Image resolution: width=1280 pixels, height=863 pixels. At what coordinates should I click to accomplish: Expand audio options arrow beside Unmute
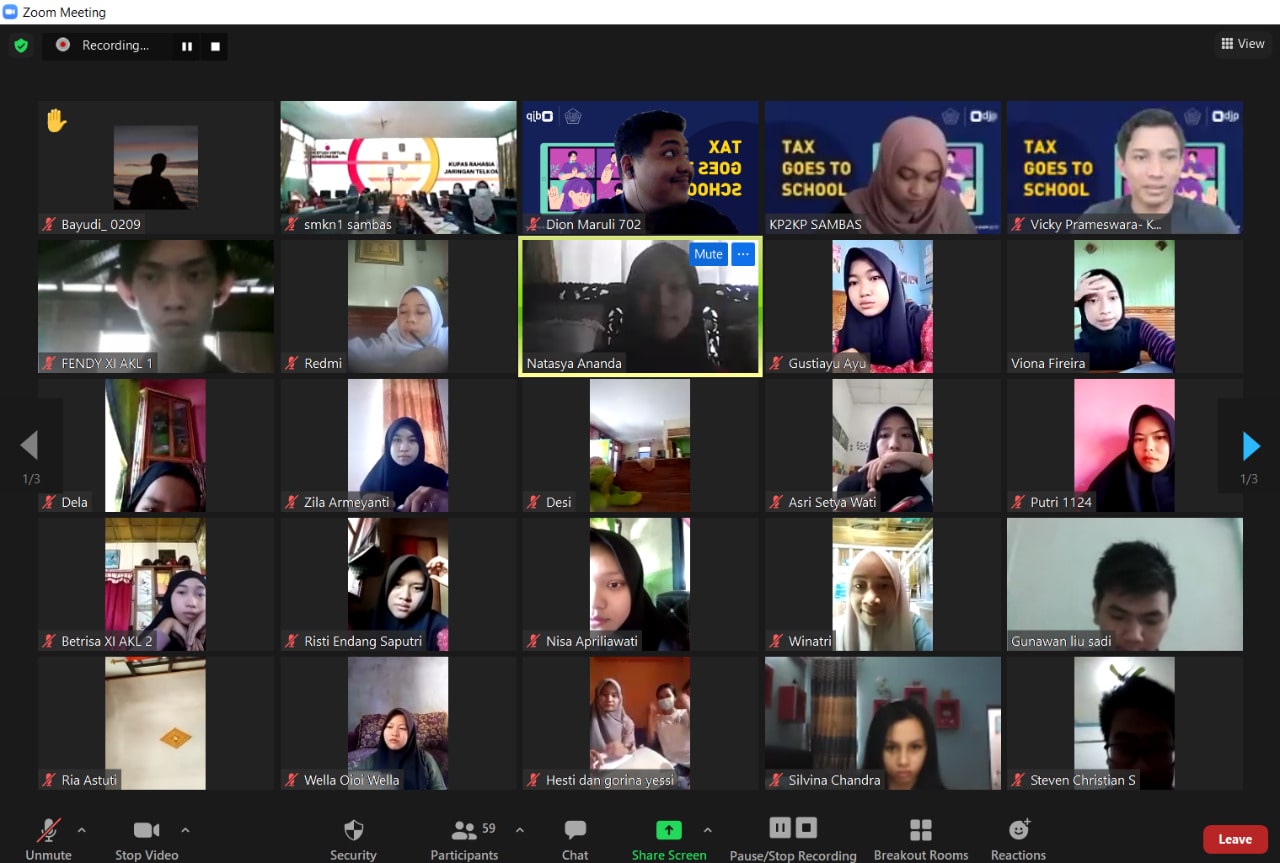(x=82, y=830)
